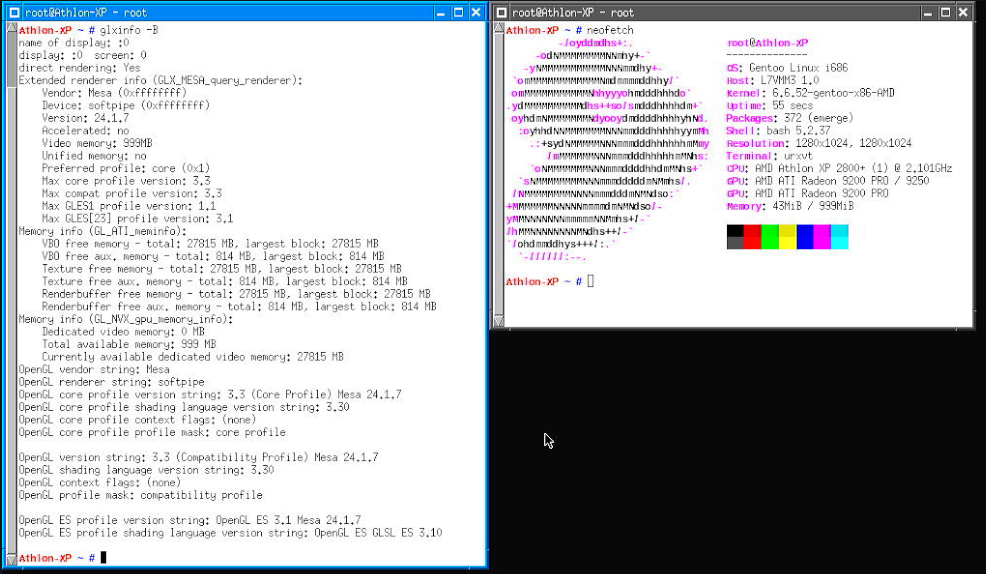Maximize the glxinfo terminal window
Viewport: 986px width, 574px height.
coord(458,12)
